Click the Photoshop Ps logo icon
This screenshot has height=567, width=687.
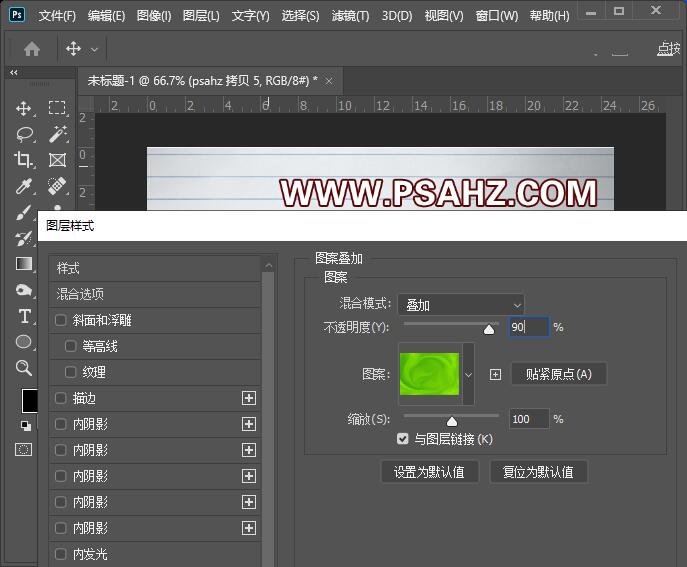click(17, 15)
